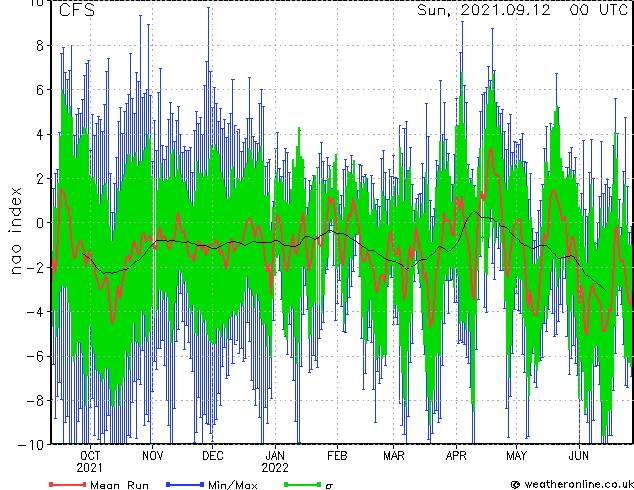634x490 pixels.
Task: Click the red Mean Run legend swatch
Action: pos(68,484)
